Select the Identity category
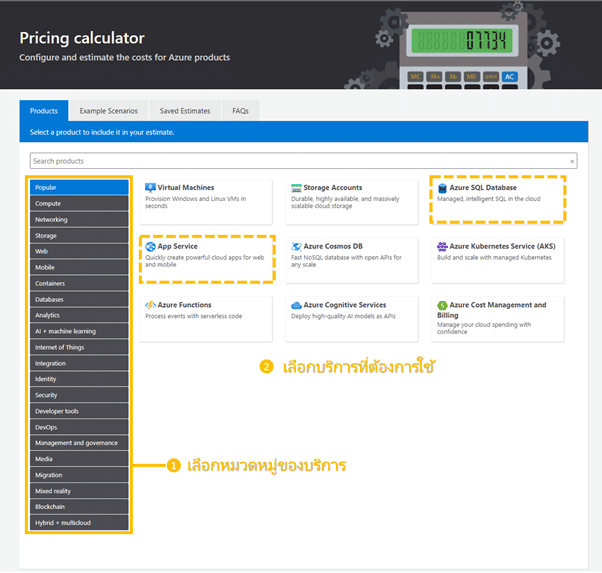This screenshot has height=573, width=602. click(x=79, y=379)
